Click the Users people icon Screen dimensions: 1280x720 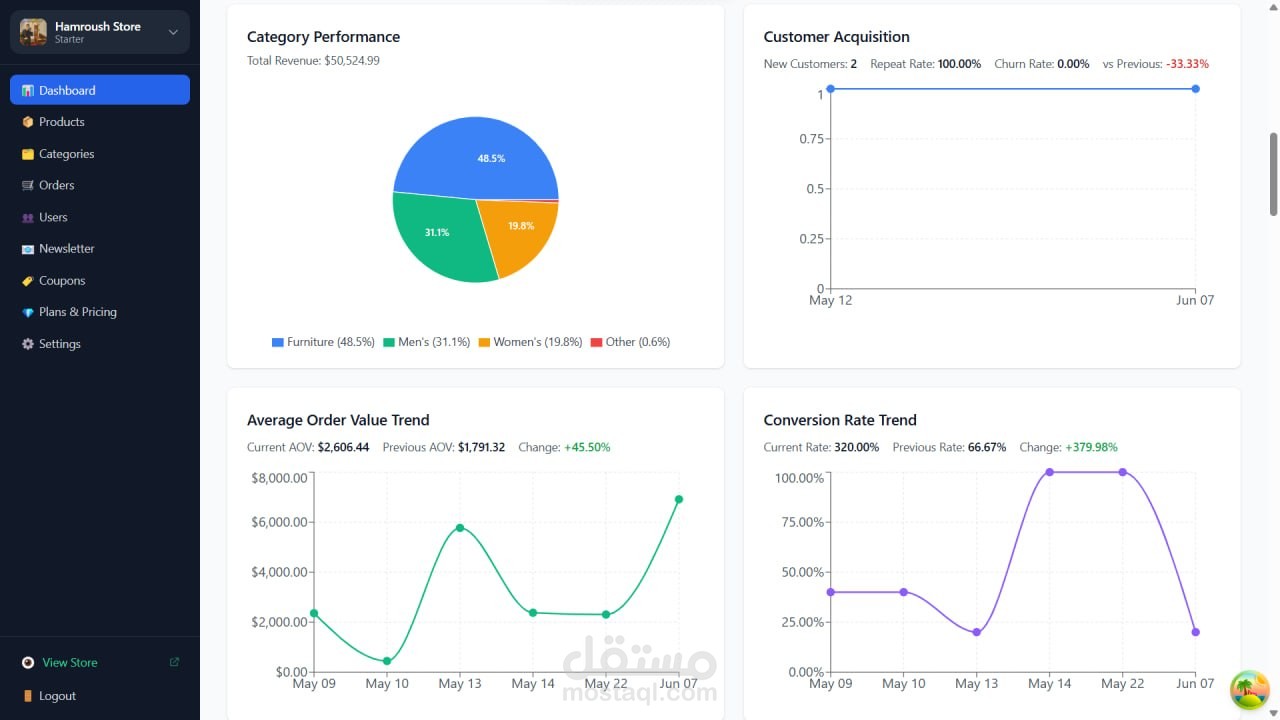click(x=28, y=217)
